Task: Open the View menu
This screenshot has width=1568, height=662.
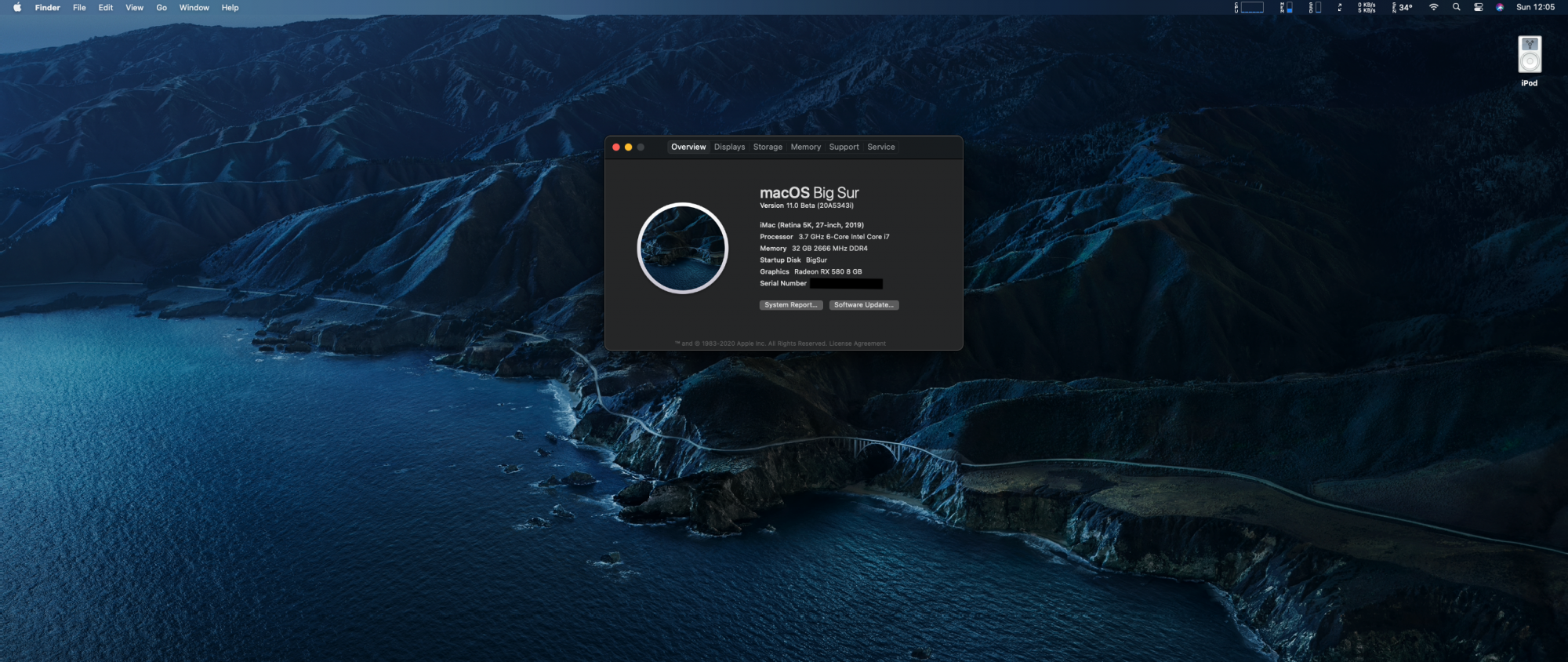Action: pyautogui.click(x=135, y=7)
